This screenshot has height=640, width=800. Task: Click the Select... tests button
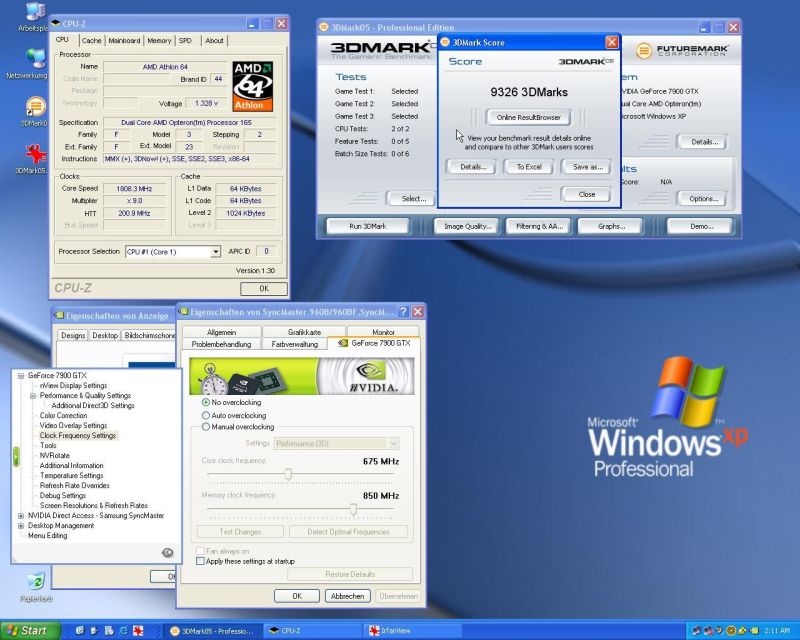(x=413, y=199)
